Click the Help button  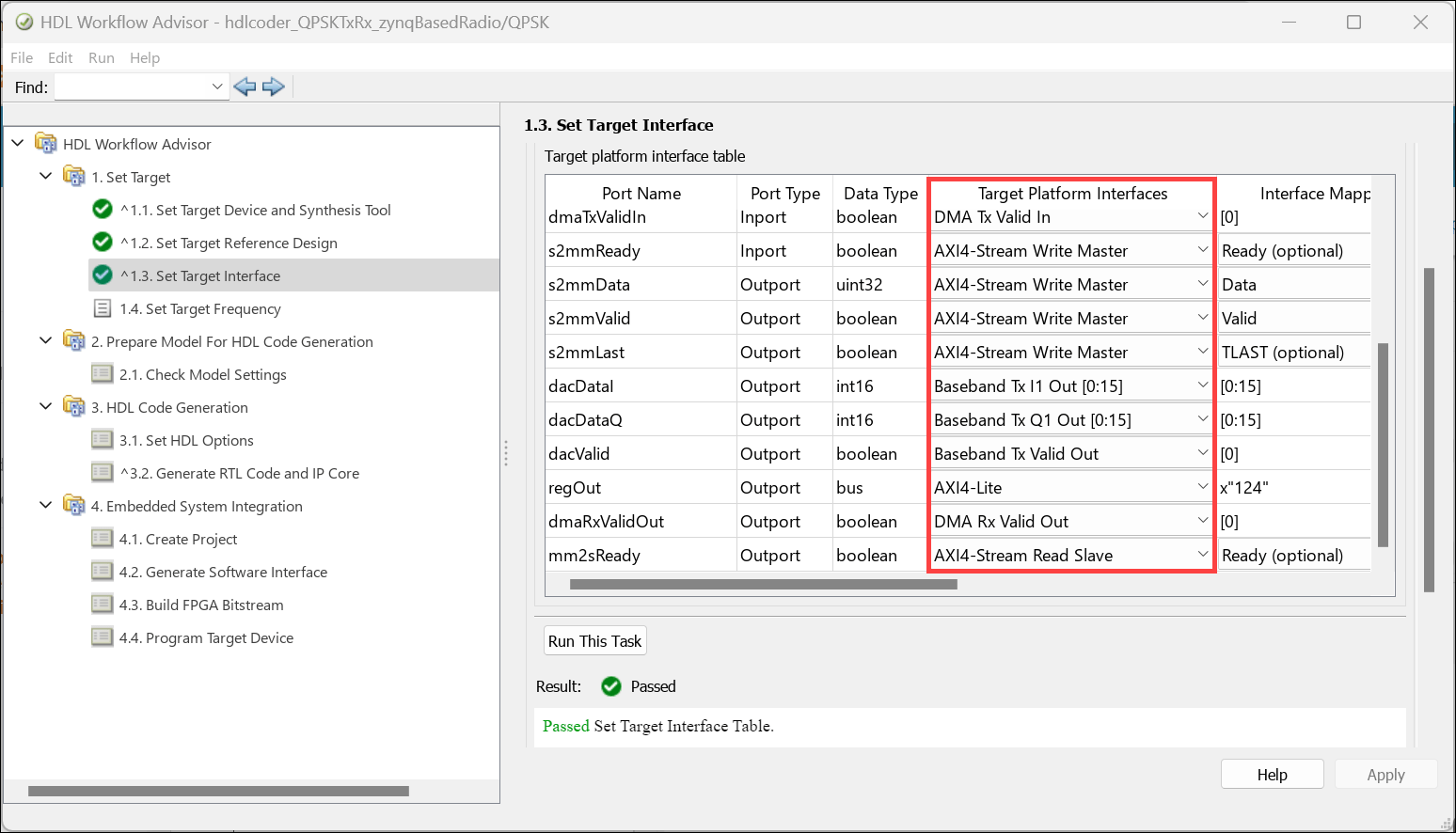click(x=1272, y=775)
